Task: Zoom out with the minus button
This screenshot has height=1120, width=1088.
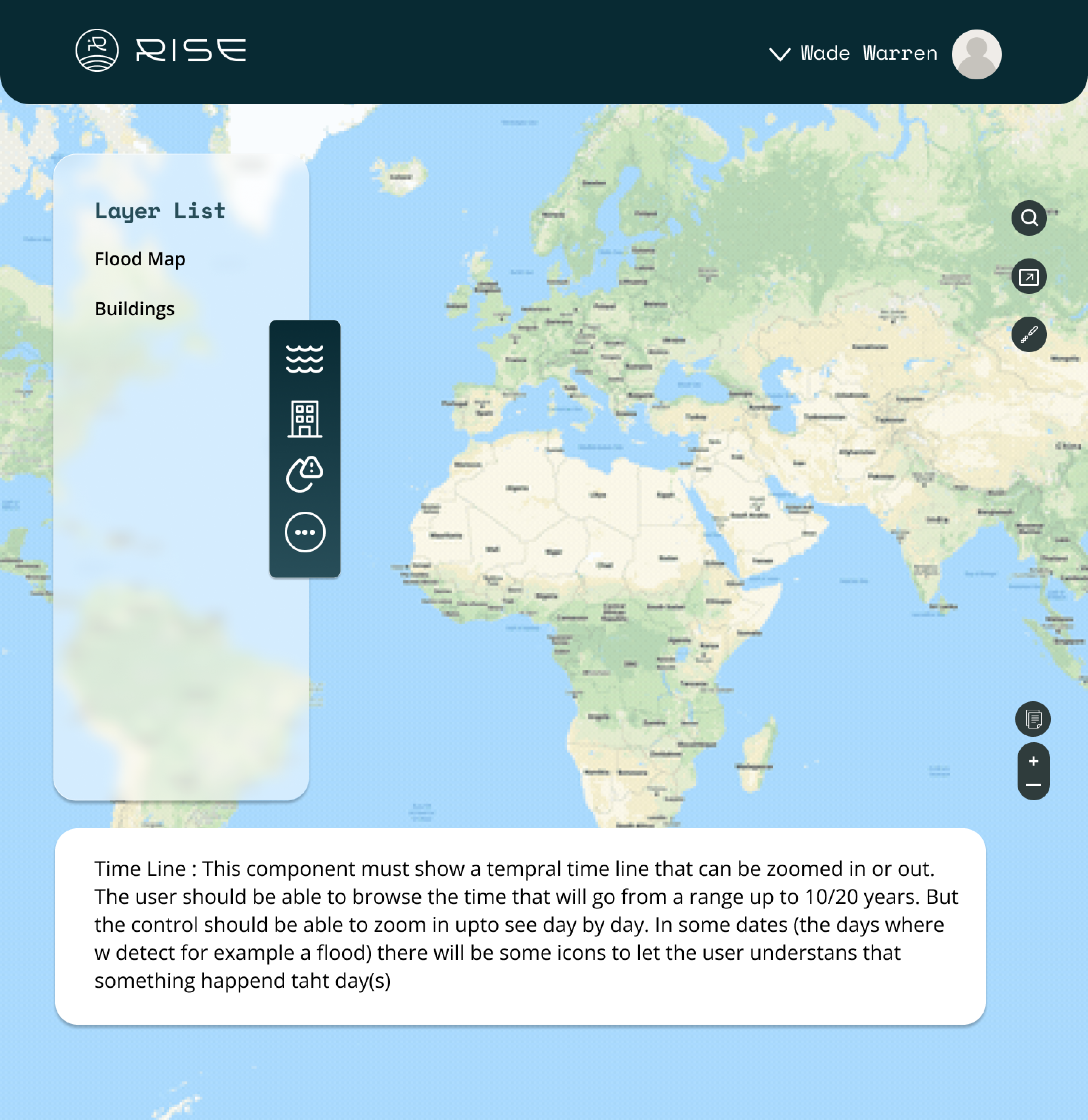Action: click(1033, 785)
